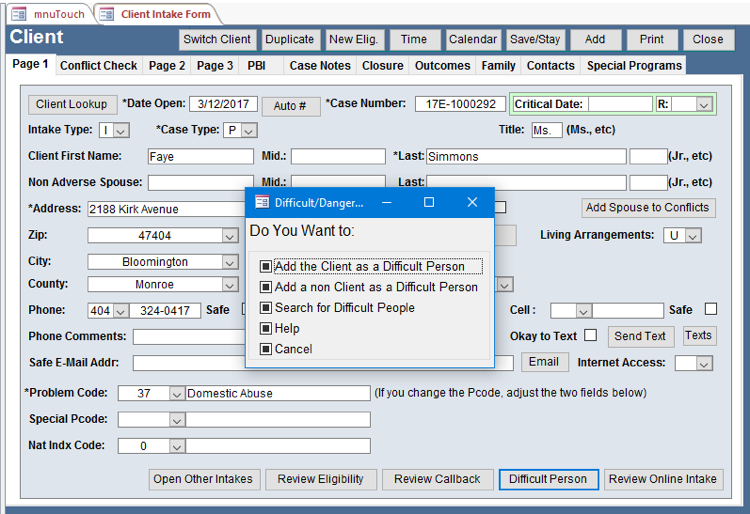Open the Case Notes tab

320,66
